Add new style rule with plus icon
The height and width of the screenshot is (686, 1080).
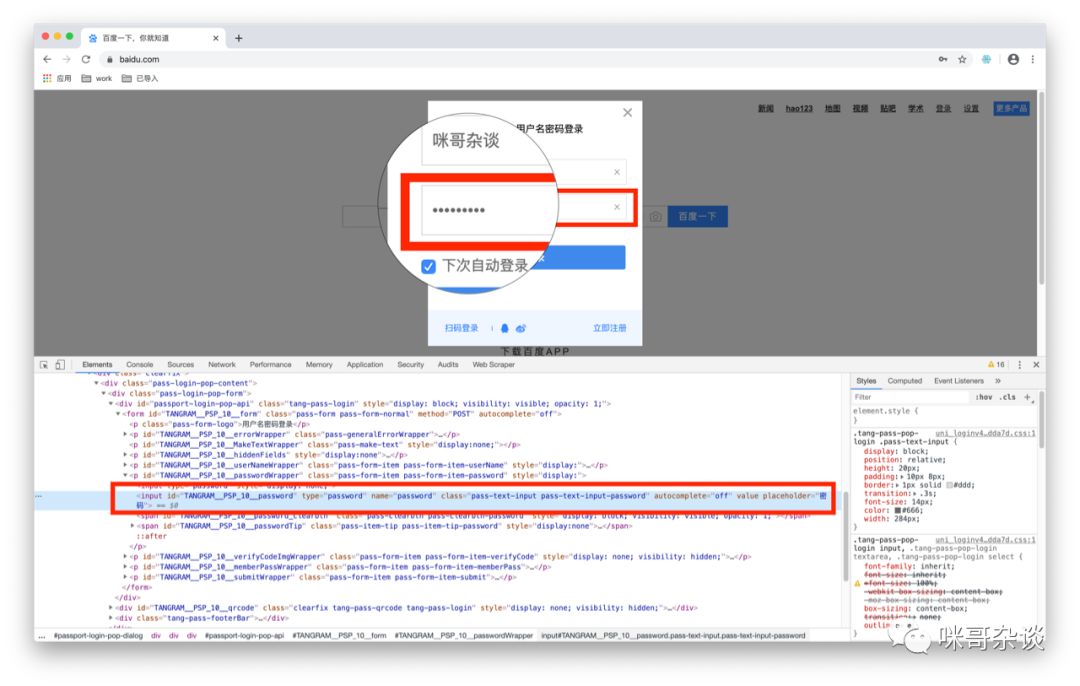[x=1027, y=397]
